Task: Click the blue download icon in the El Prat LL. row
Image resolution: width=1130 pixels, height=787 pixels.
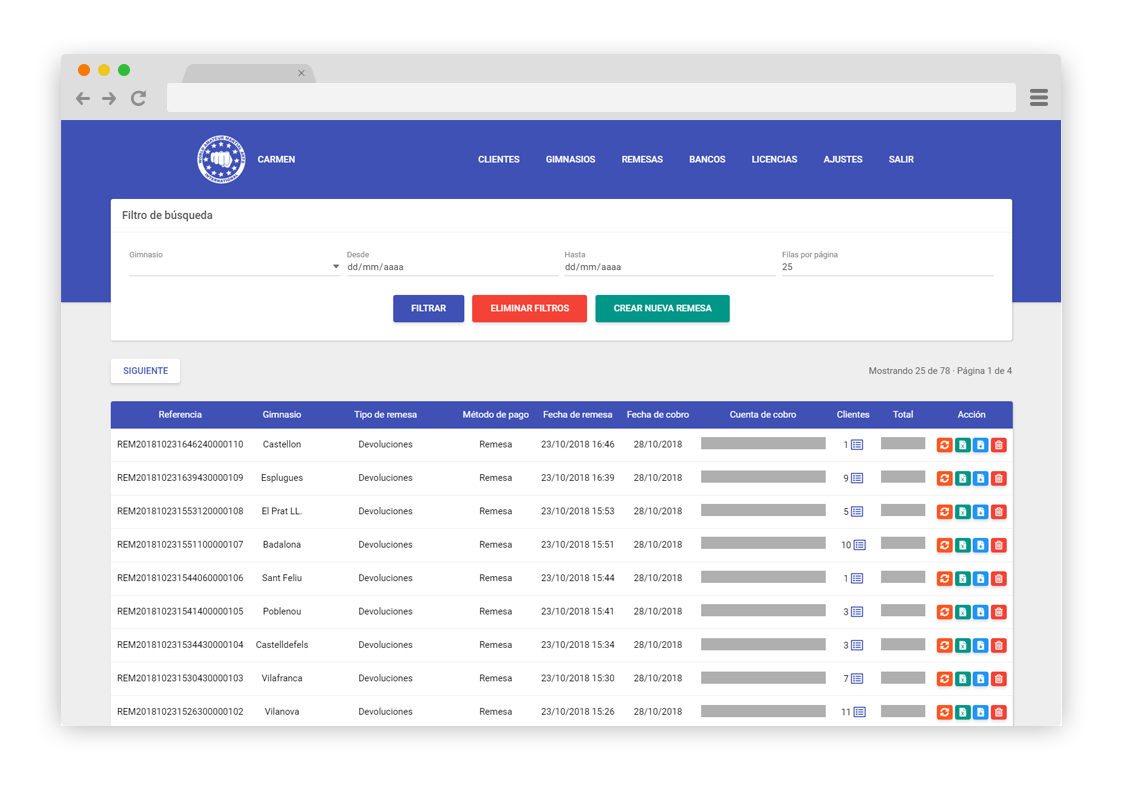Action: click(x=980, y=512)
